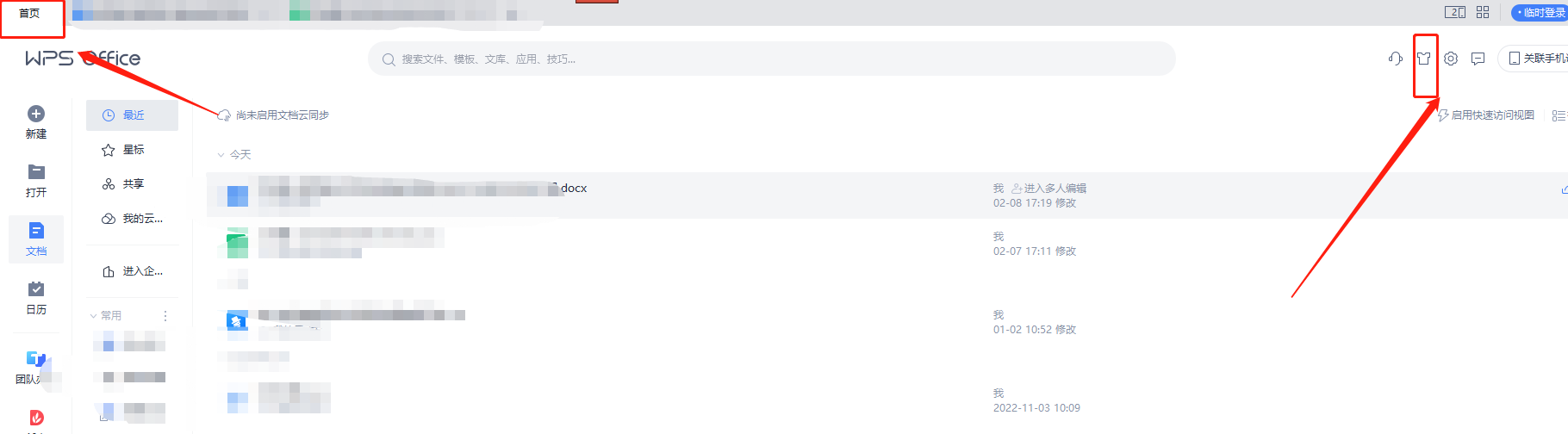This screenshot has width=1568, height=434.
Task: Enable 启用快速访问视图
Action: (x=1486, y=115)
